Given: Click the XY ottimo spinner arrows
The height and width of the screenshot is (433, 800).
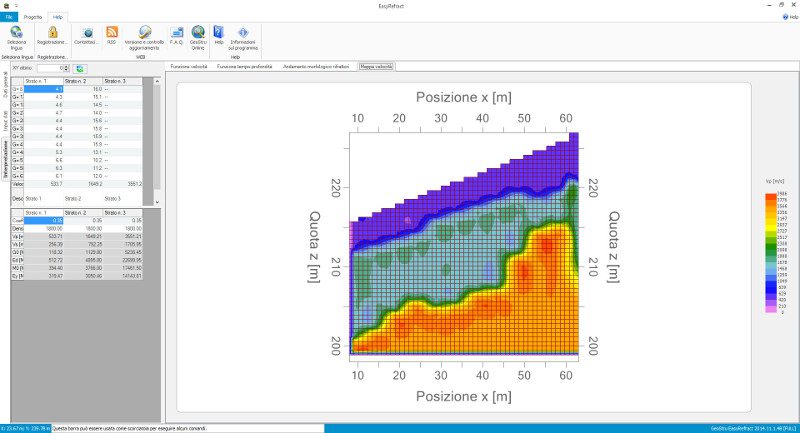Looking at the screenshot, I should click(x=68, y=68).
